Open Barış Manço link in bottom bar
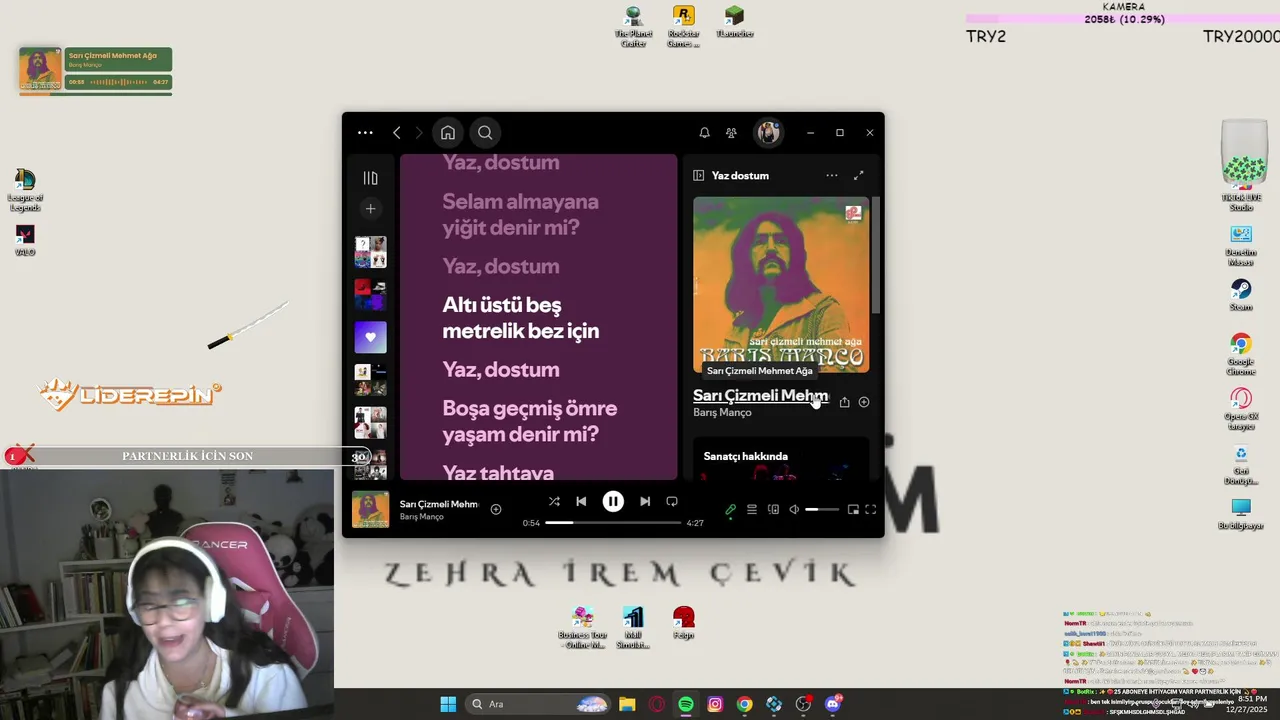Screen dimensions: 1280x720 point(421,517)
